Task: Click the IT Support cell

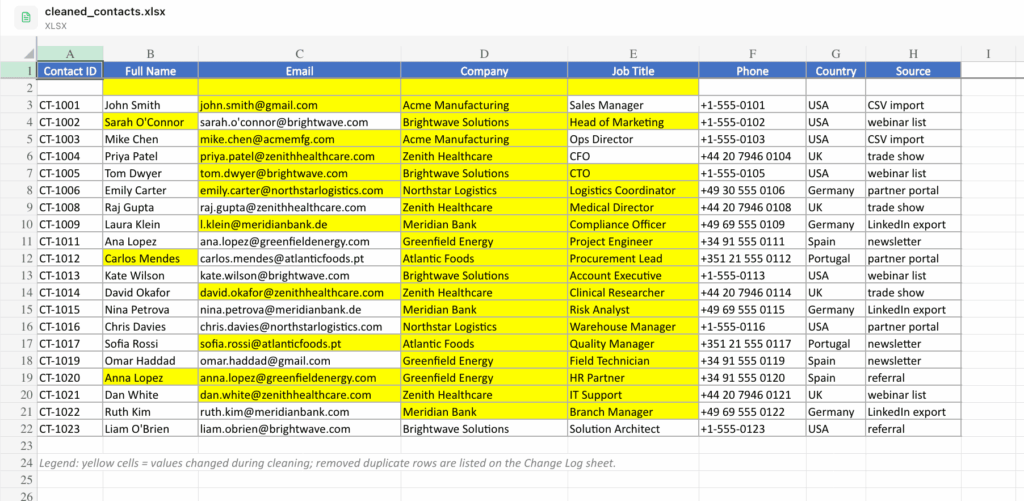Action: (x=633, y=395)
